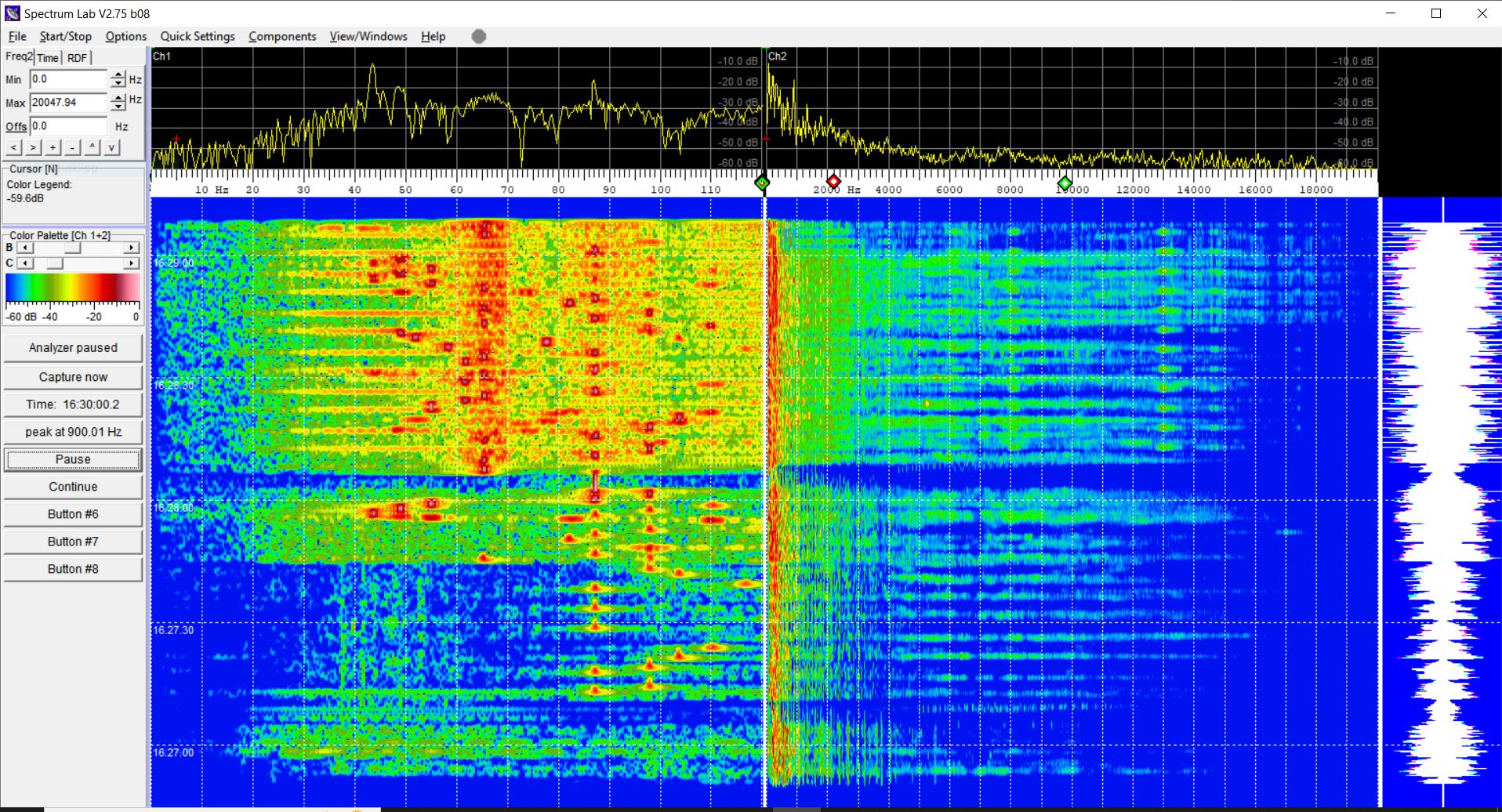Click brightness slider B left arrow

(25, 248)
